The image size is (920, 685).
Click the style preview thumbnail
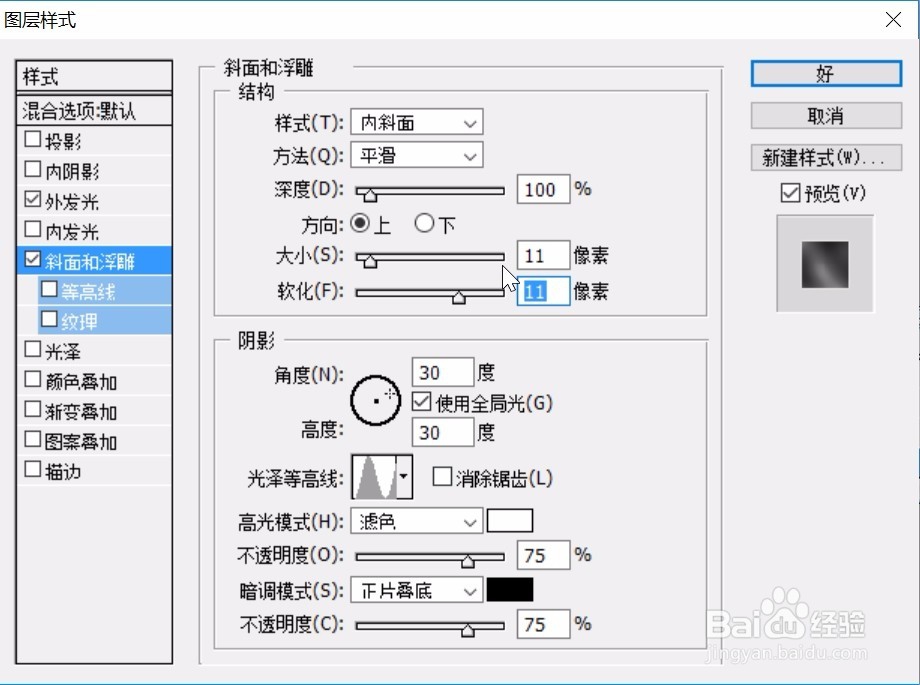coord(825,263)
